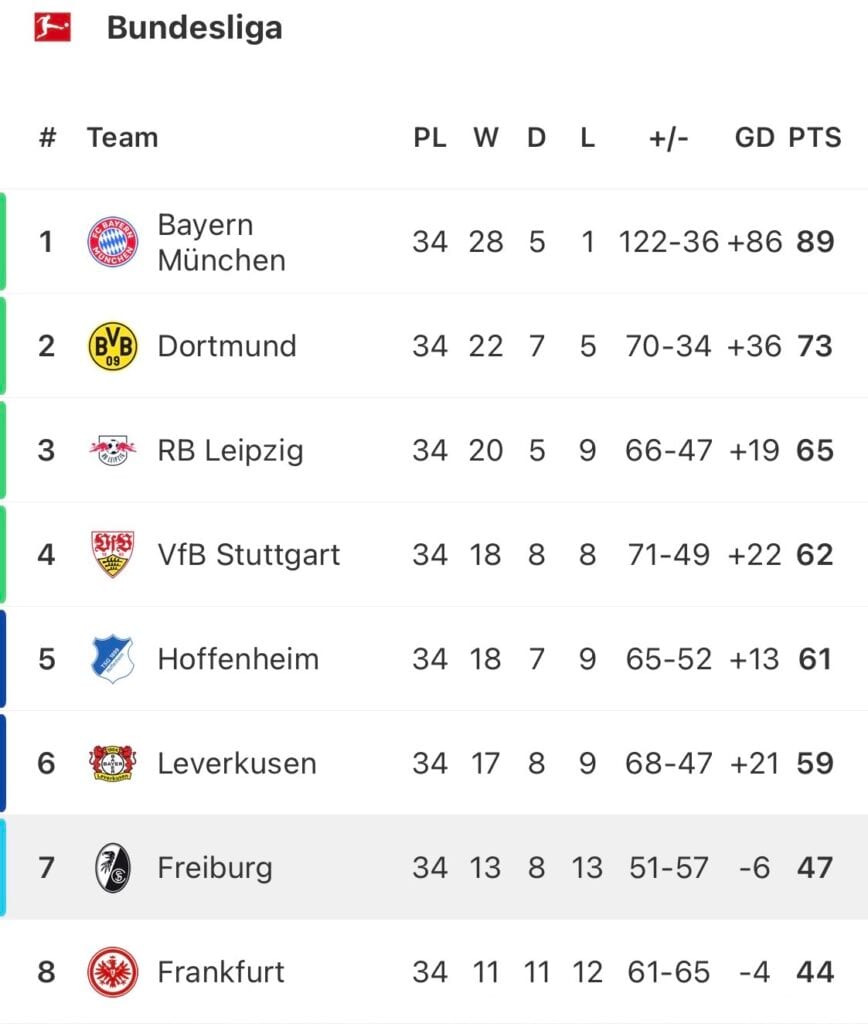Select Frankfurt's 61-65 goals record
The image size is (868, 1024).
[668, 972]
